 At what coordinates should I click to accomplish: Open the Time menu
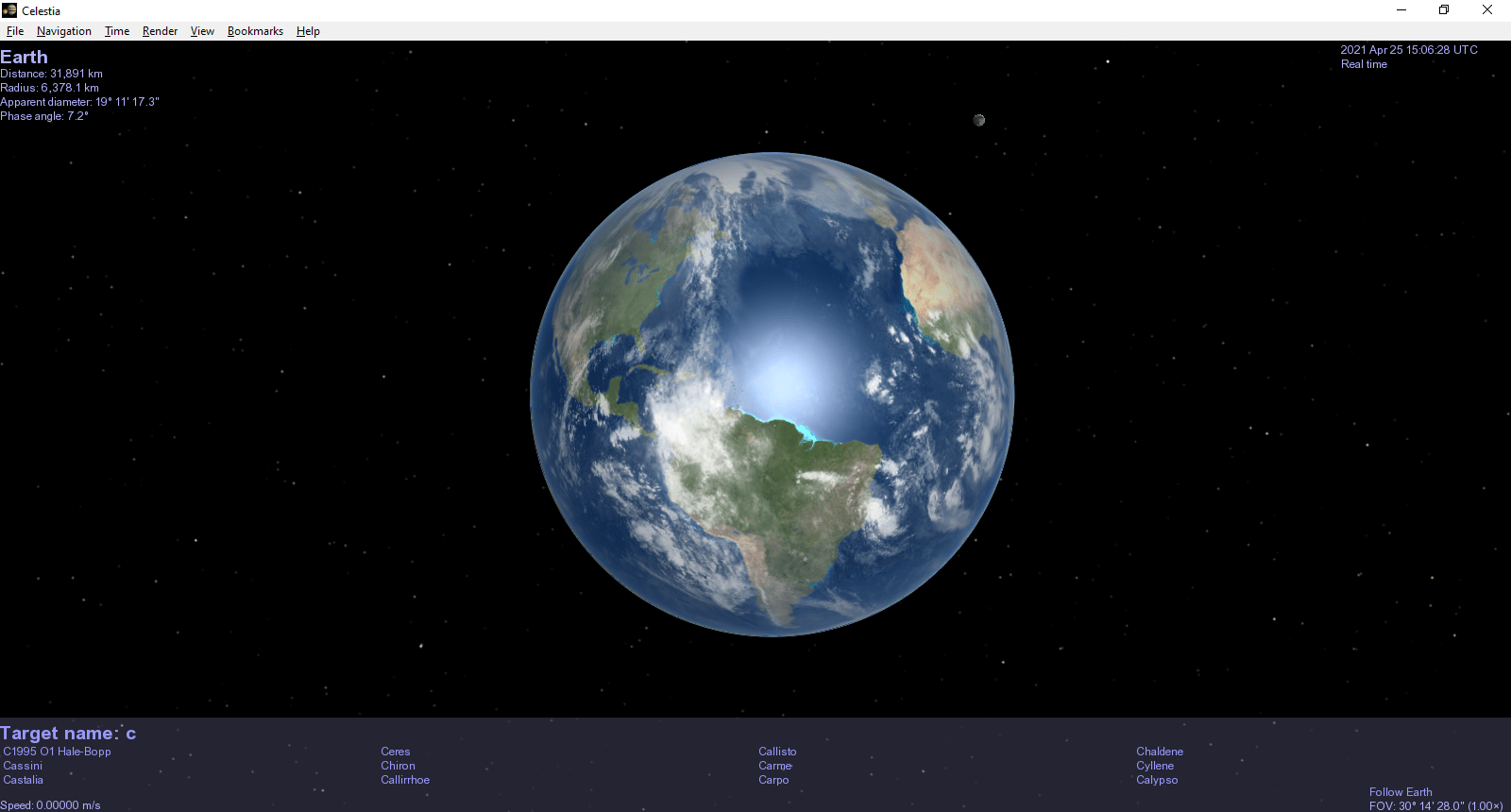pyautogui.click(x=117, y=31)
